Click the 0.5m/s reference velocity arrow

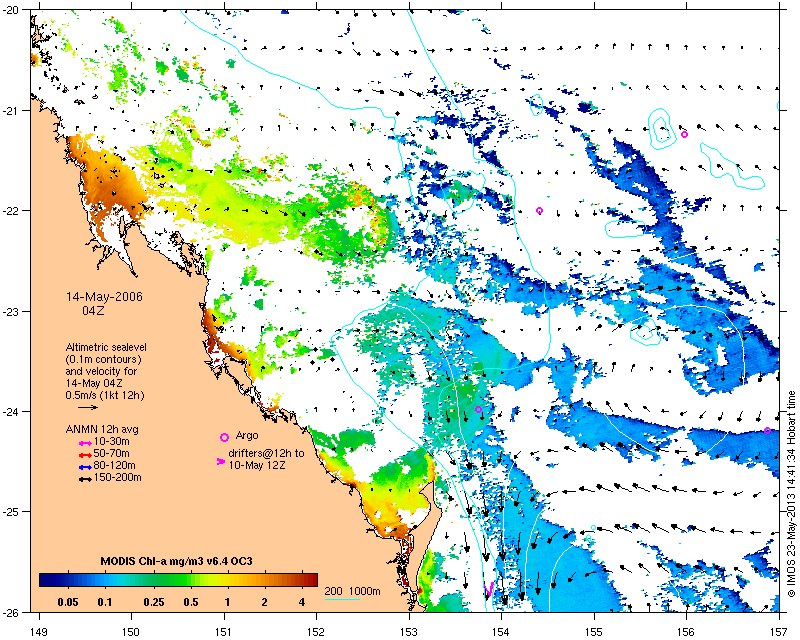(x=88, y=407)
